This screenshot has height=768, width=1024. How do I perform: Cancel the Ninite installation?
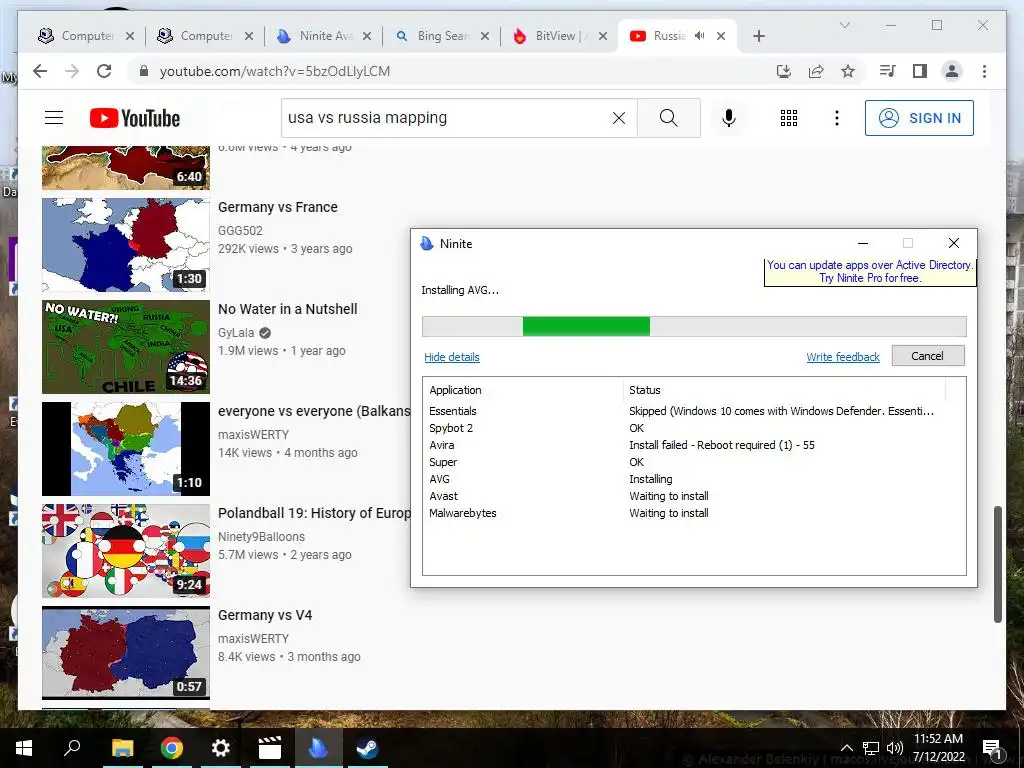tap(928, 356)
